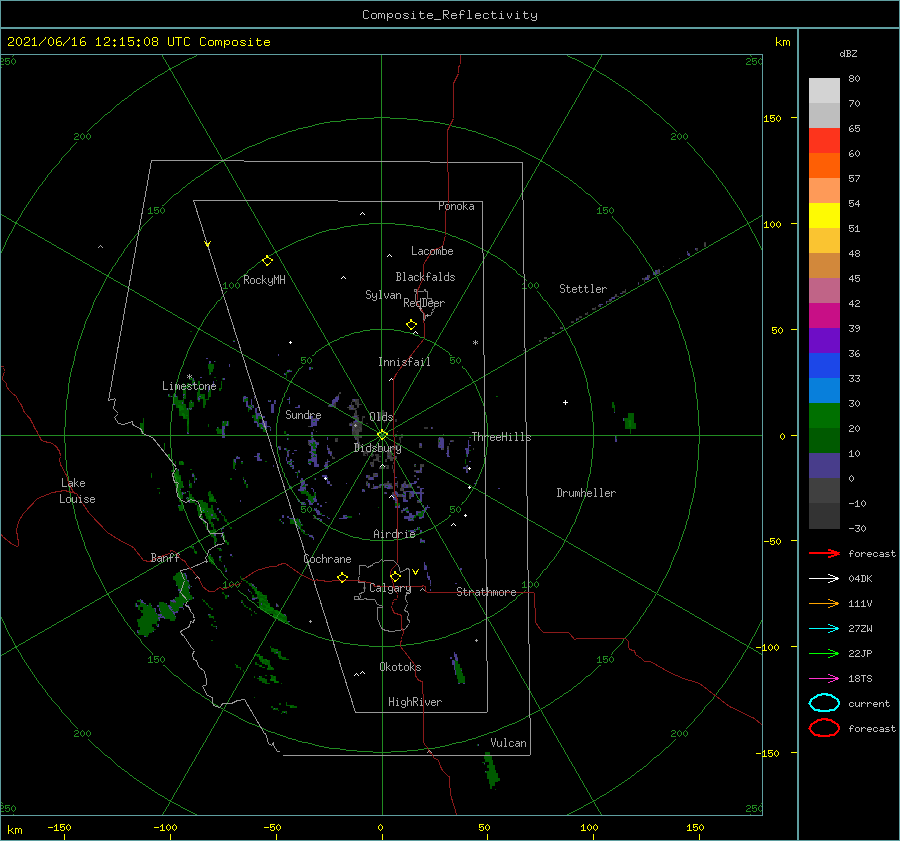The image size is (900, 841).
Task: Click the Sundre city label
Action: click(x=303, y=414)
